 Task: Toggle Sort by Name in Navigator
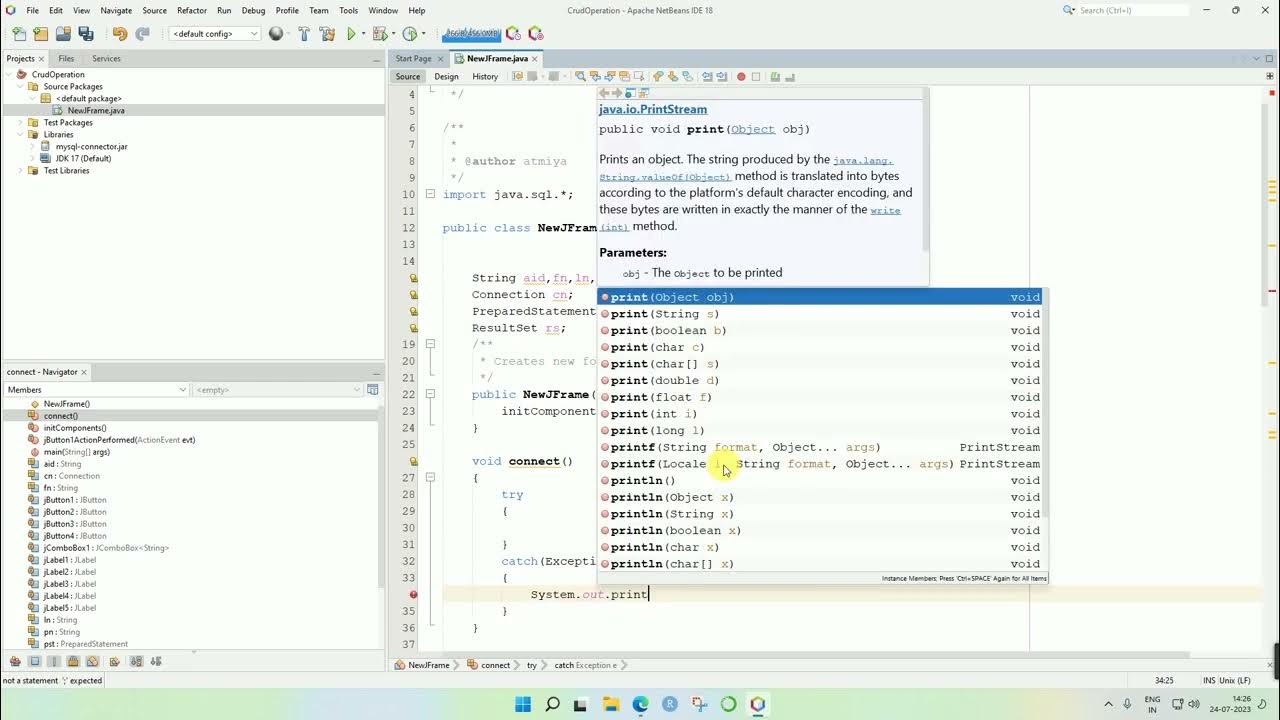(x=136, y=661)
